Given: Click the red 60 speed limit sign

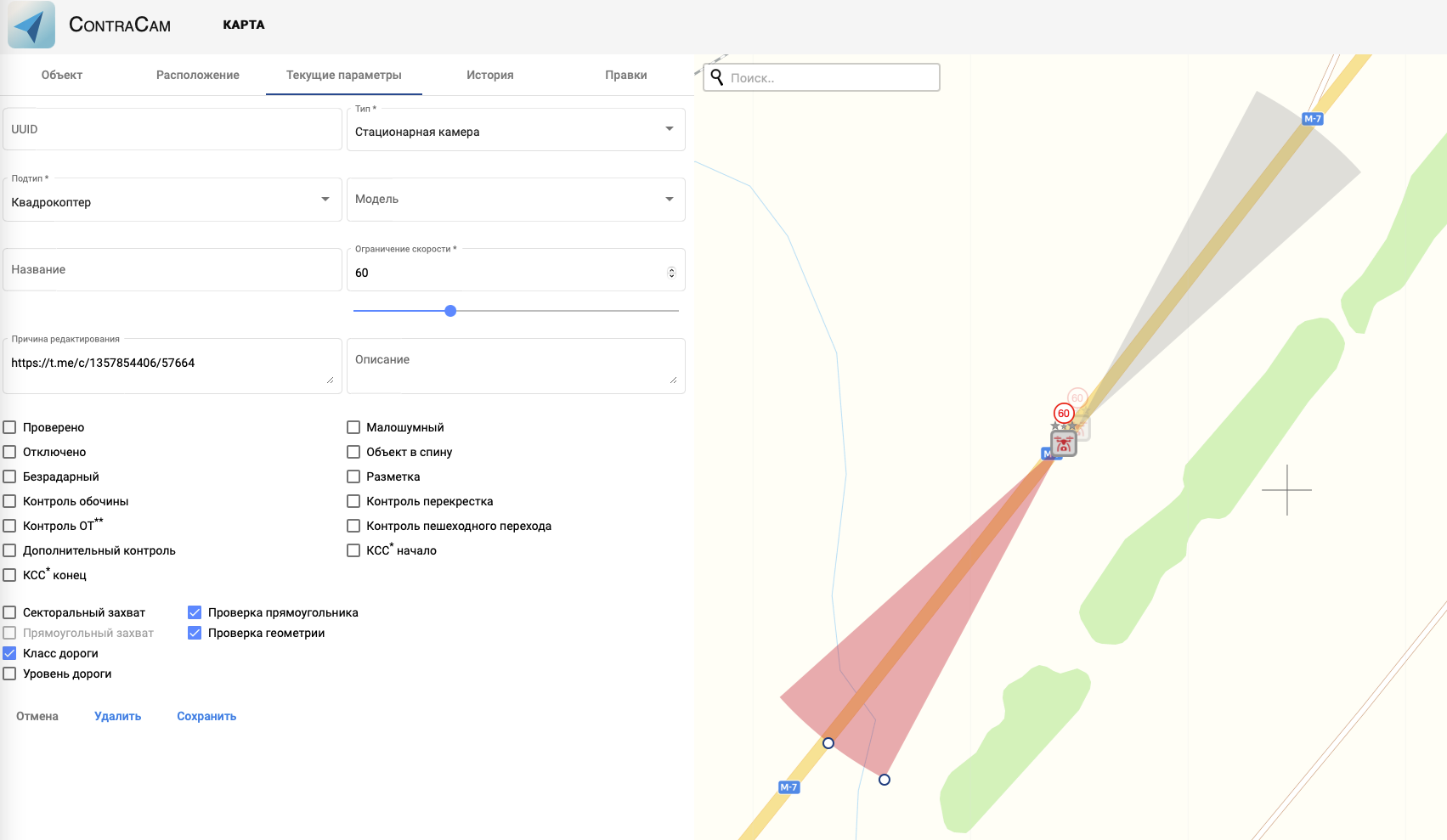Looking at the screenshot, I should point(1064,414).
